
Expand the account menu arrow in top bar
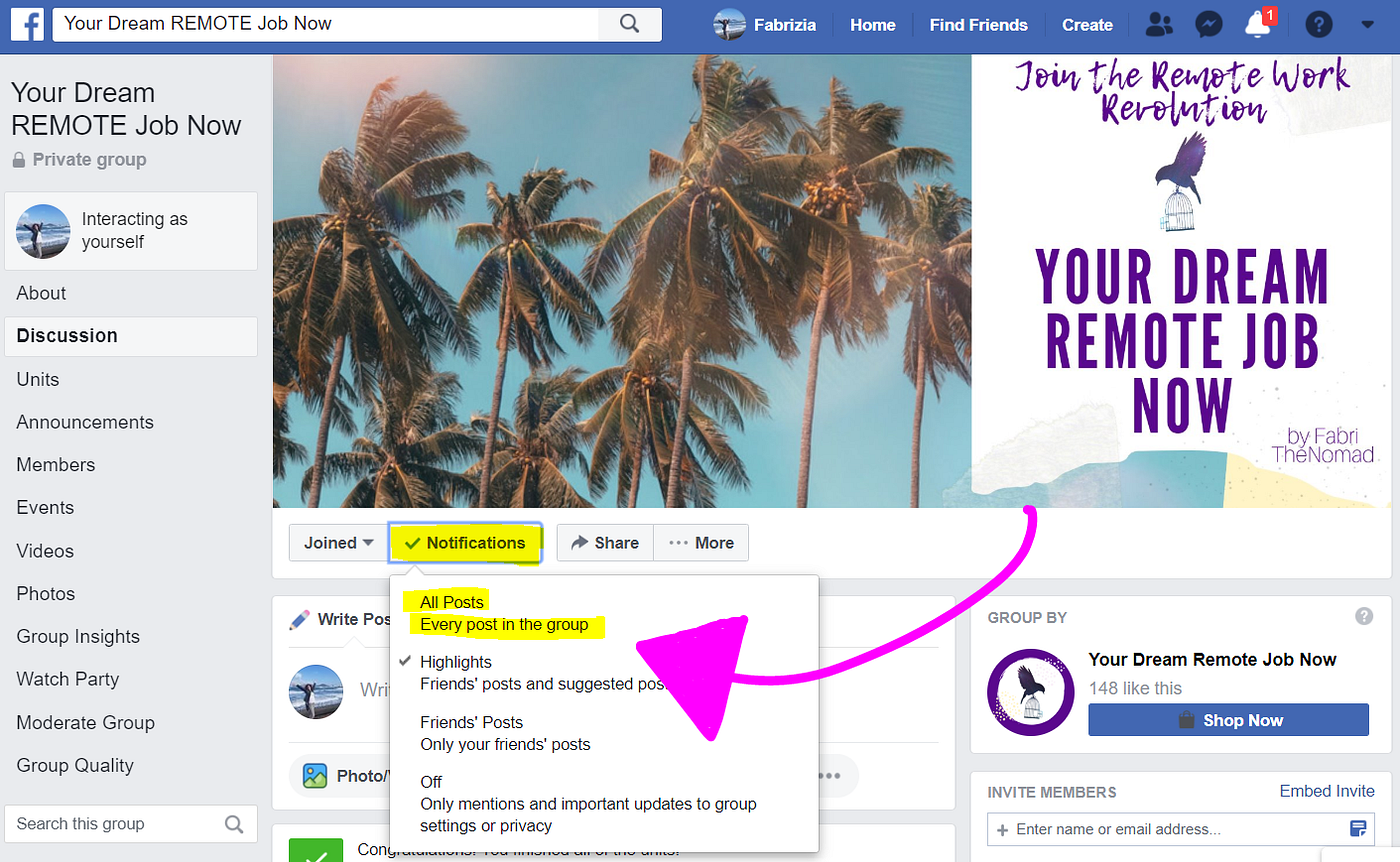coord(1368,25)
